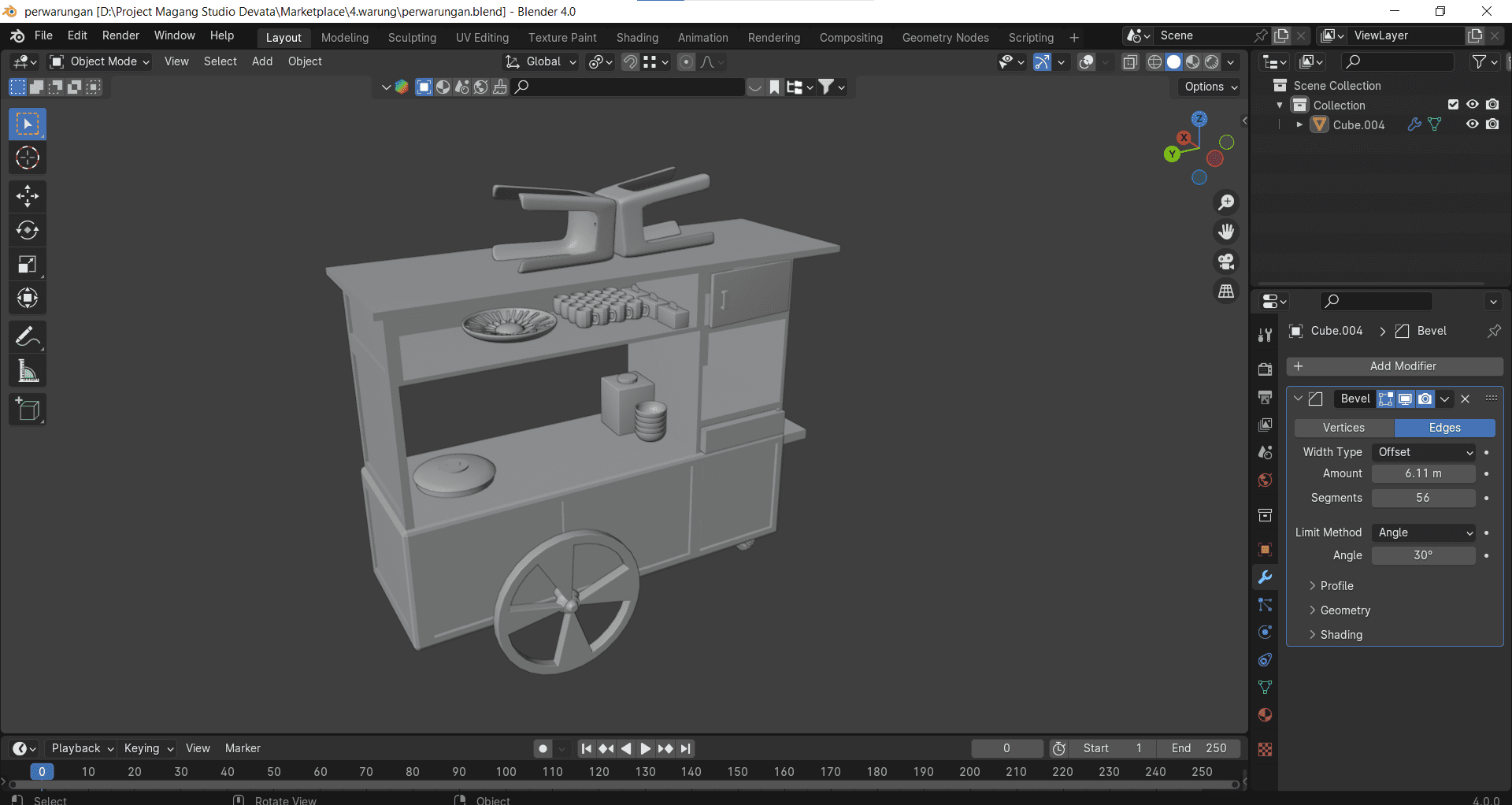The image size is (1512, 805).
Task: Select the Cursor tool in the toolbar
Action: pyautogui.click(x=28, y=158)
